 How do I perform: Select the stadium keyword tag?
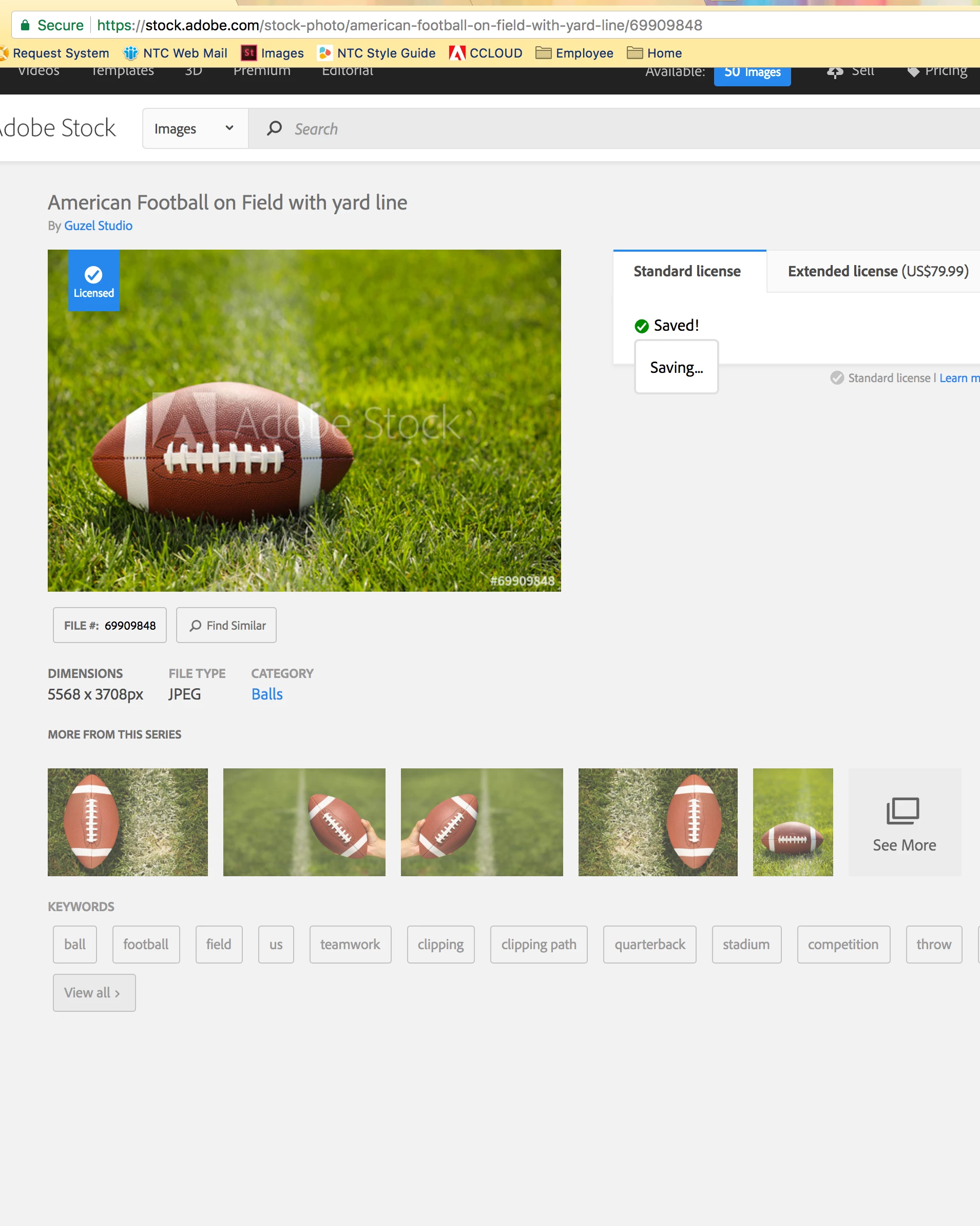pyautogui.click(x=746, y=944)
